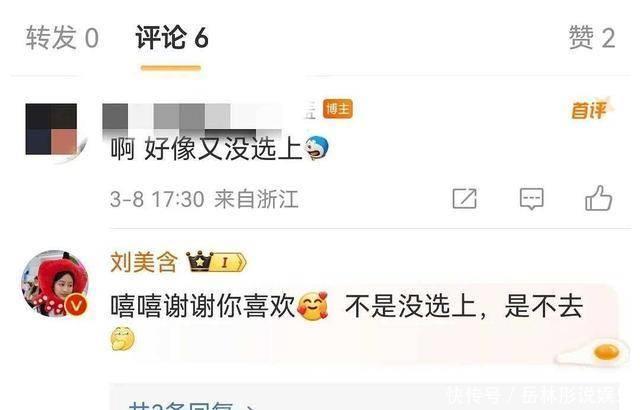Viewport: 640px width, 410px height.
Task: Open 刘美含 profile via username
Action: click(144, 262)
